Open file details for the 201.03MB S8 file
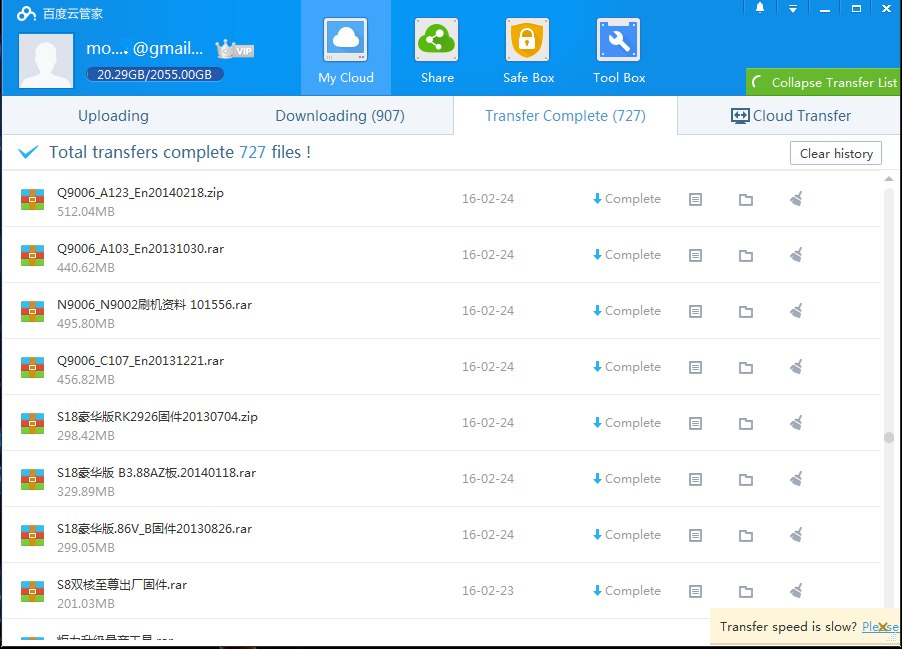This screenshot has height=649, width=902. (x=695, y=591)
